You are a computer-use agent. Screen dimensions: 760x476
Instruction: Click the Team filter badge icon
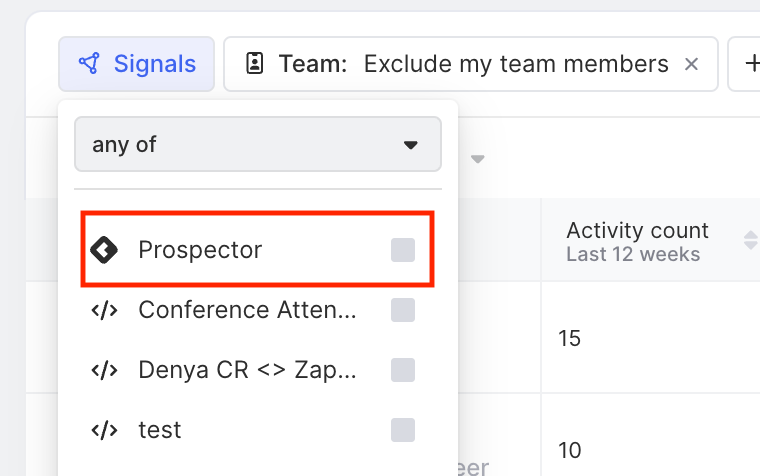(254, 65)
